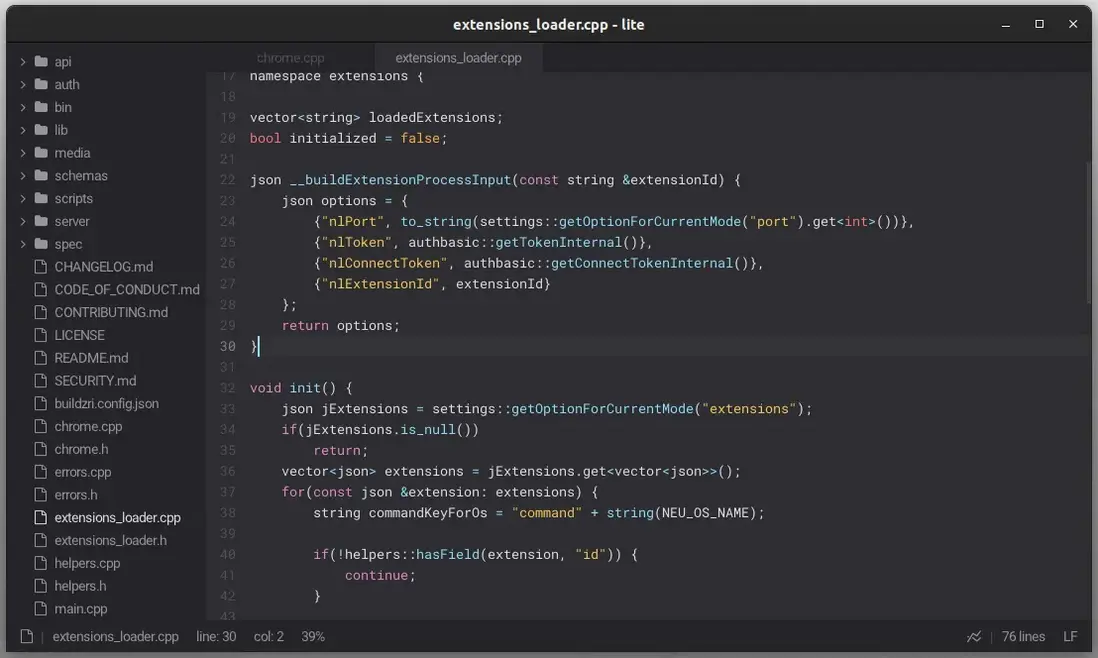Click the api folder icon
This screenshot has height=658, width=1098.
(x=41, y=62)
